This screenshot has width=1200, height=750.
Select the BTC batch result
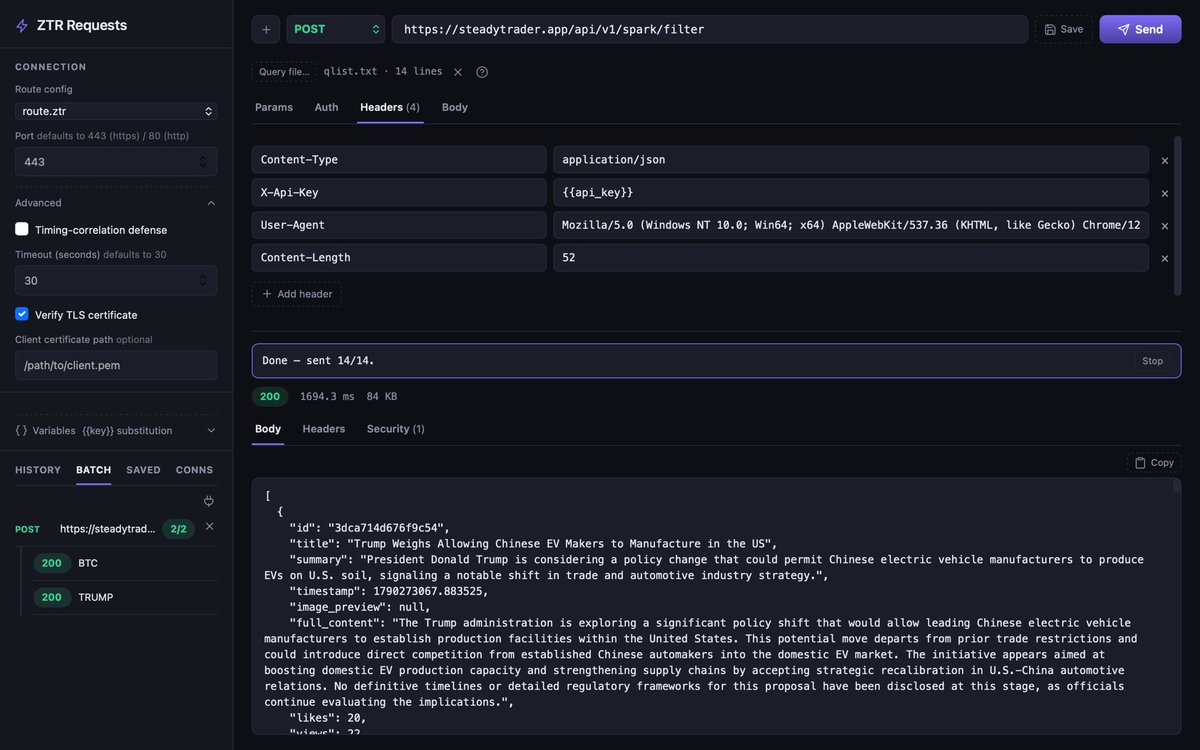tap(125, 563)
